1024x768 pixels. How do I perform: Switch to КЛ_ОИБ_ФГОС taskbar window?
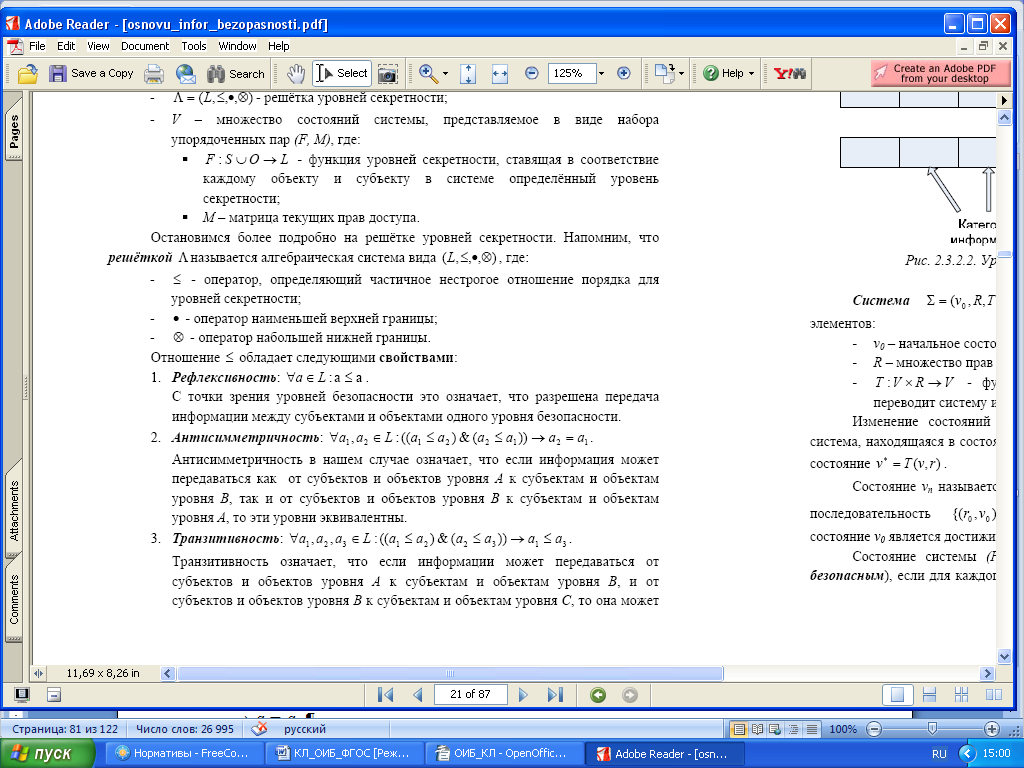click(344, 754)
